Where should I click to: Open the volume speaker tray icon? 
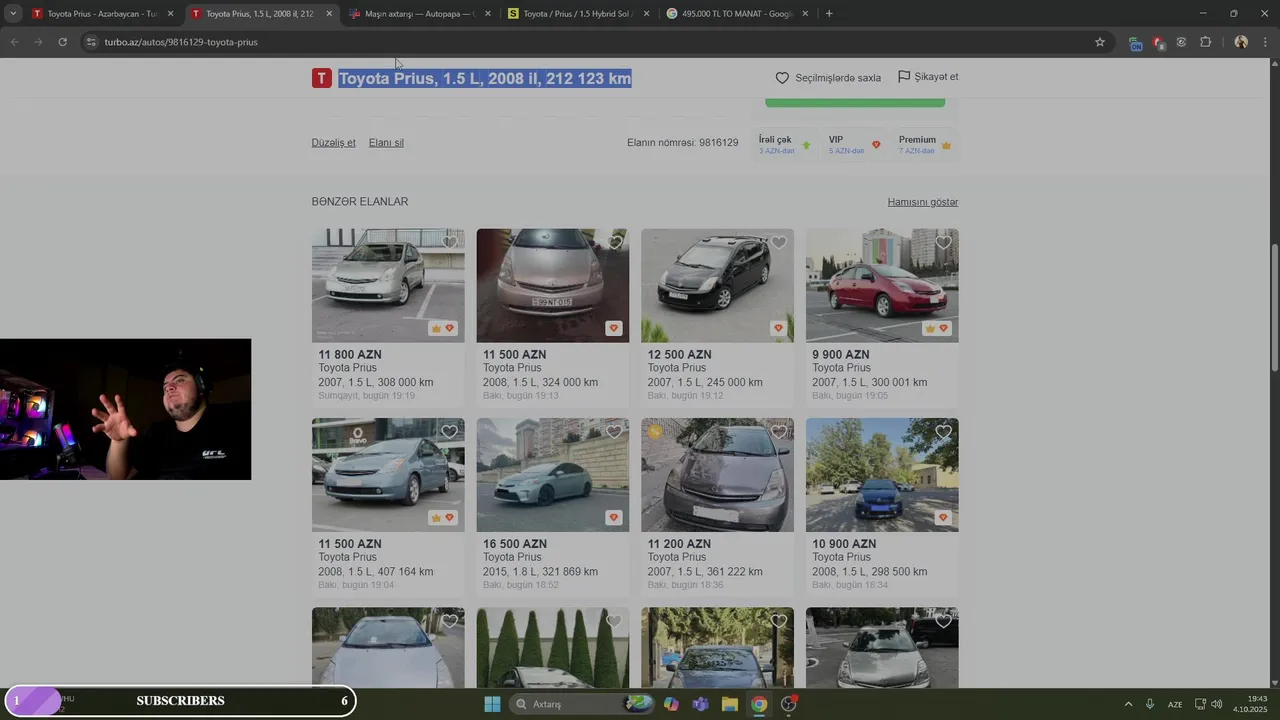1216,704
